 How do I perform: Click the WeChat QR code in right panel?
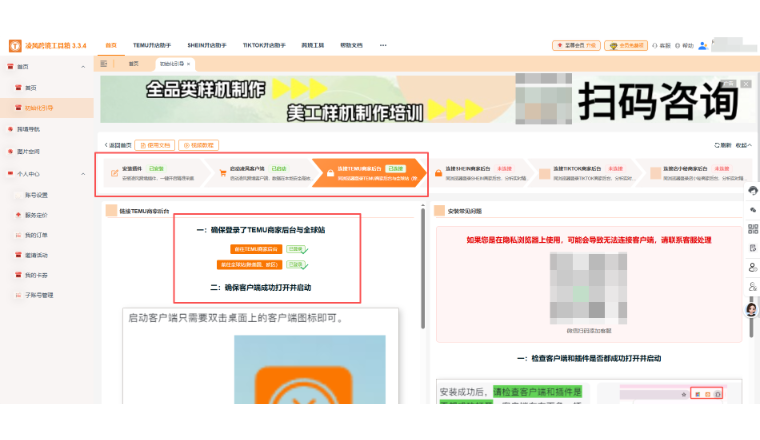[588, 289]
